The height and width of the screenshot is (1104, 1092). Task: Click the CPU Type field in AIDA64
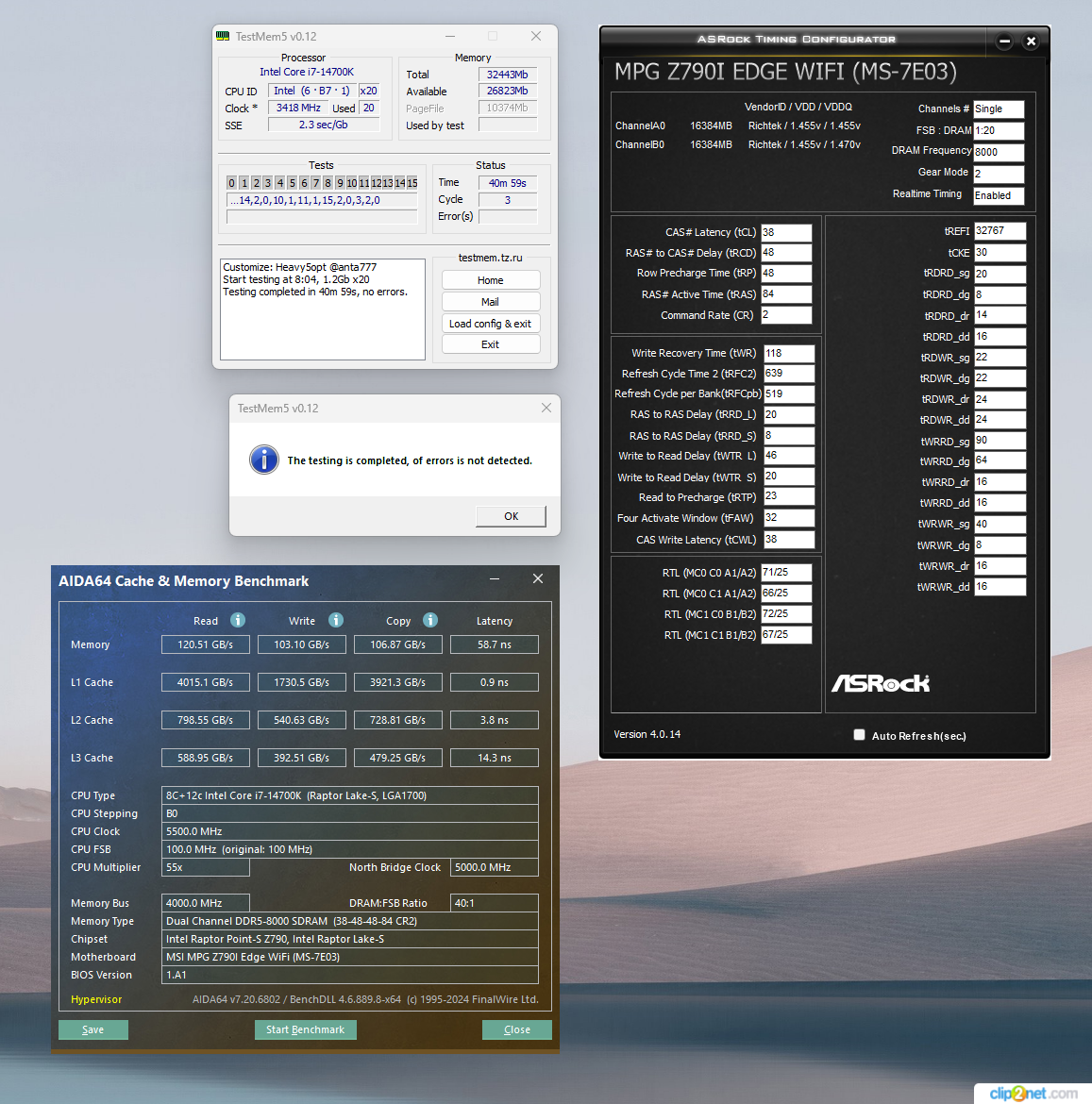350,795
